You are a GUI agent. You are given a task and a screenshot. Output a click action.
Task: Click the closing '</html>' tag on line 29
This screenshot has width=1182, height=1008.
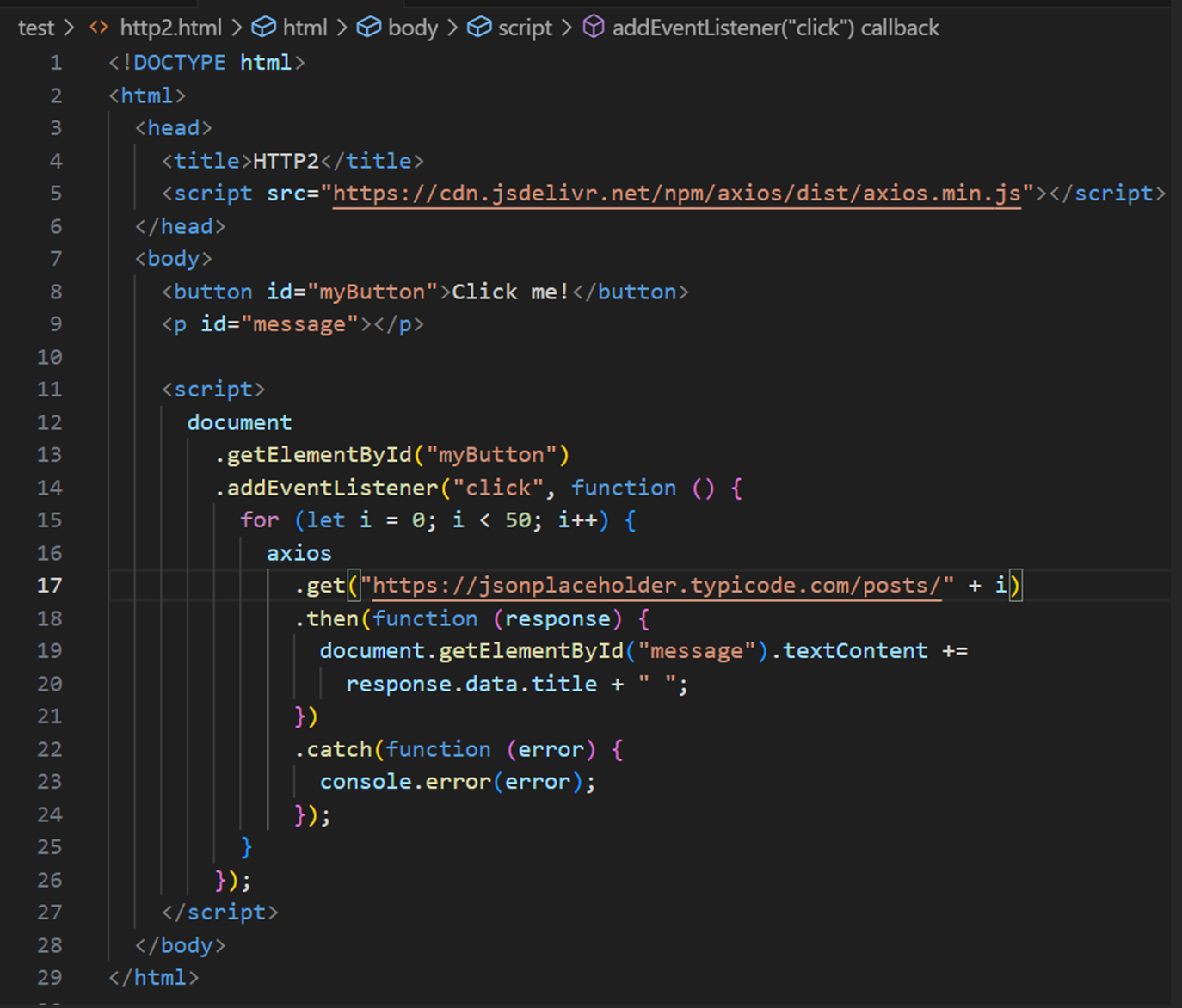(154, 978)
